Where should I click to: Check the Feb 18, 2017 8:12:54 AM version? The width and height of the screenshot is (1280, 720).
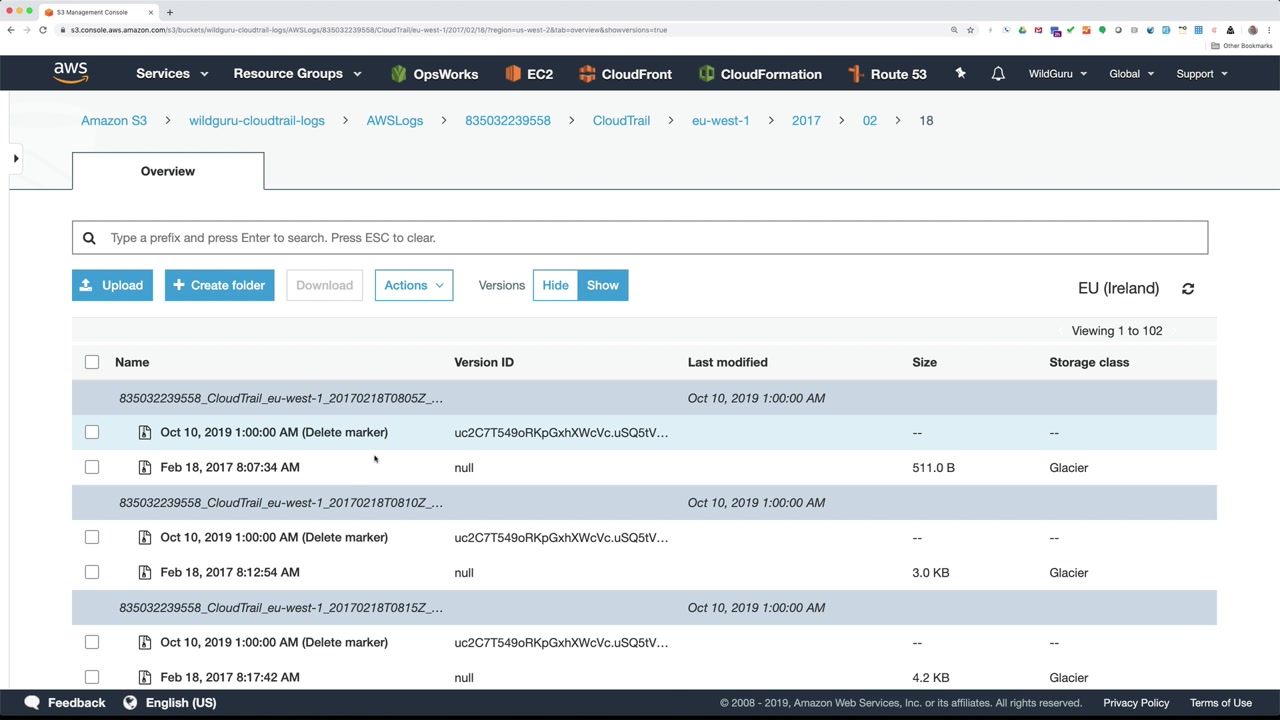point(92,572)
